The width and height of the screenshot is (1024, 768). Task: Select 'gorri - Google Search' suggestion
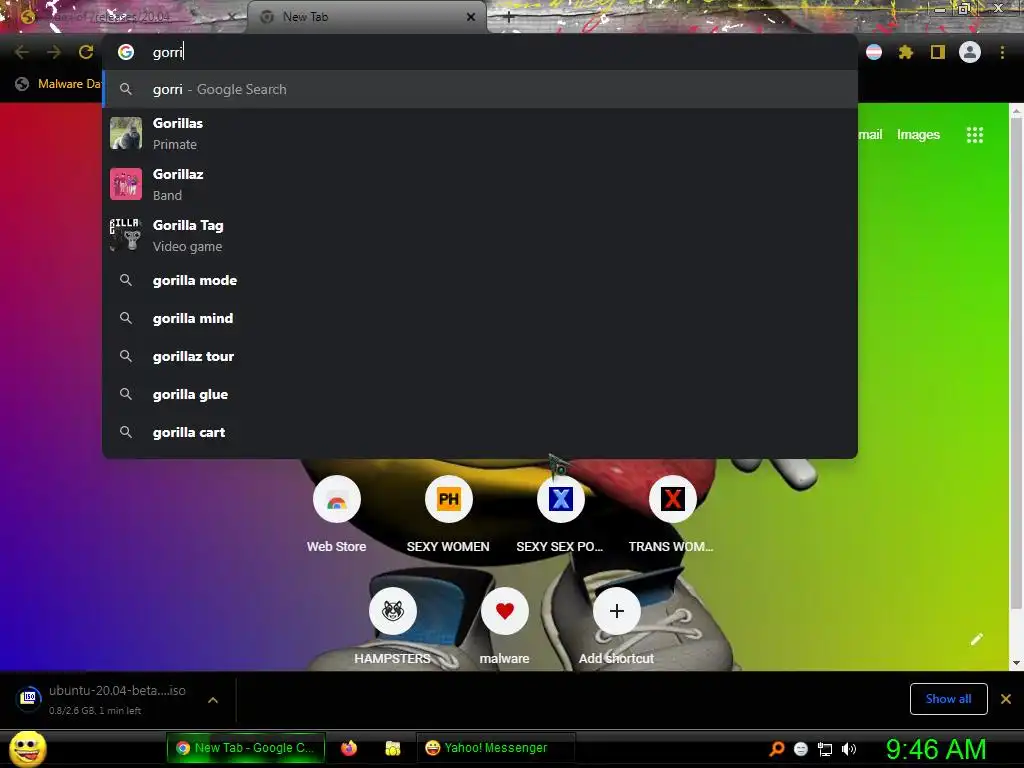click(480, 89)
